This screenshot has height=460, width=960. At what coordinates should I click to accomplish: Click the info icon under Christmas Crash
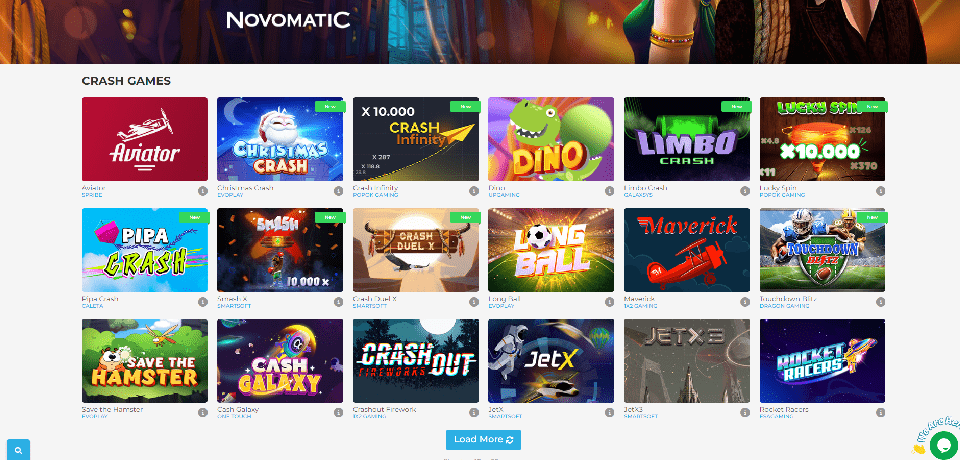339,191
